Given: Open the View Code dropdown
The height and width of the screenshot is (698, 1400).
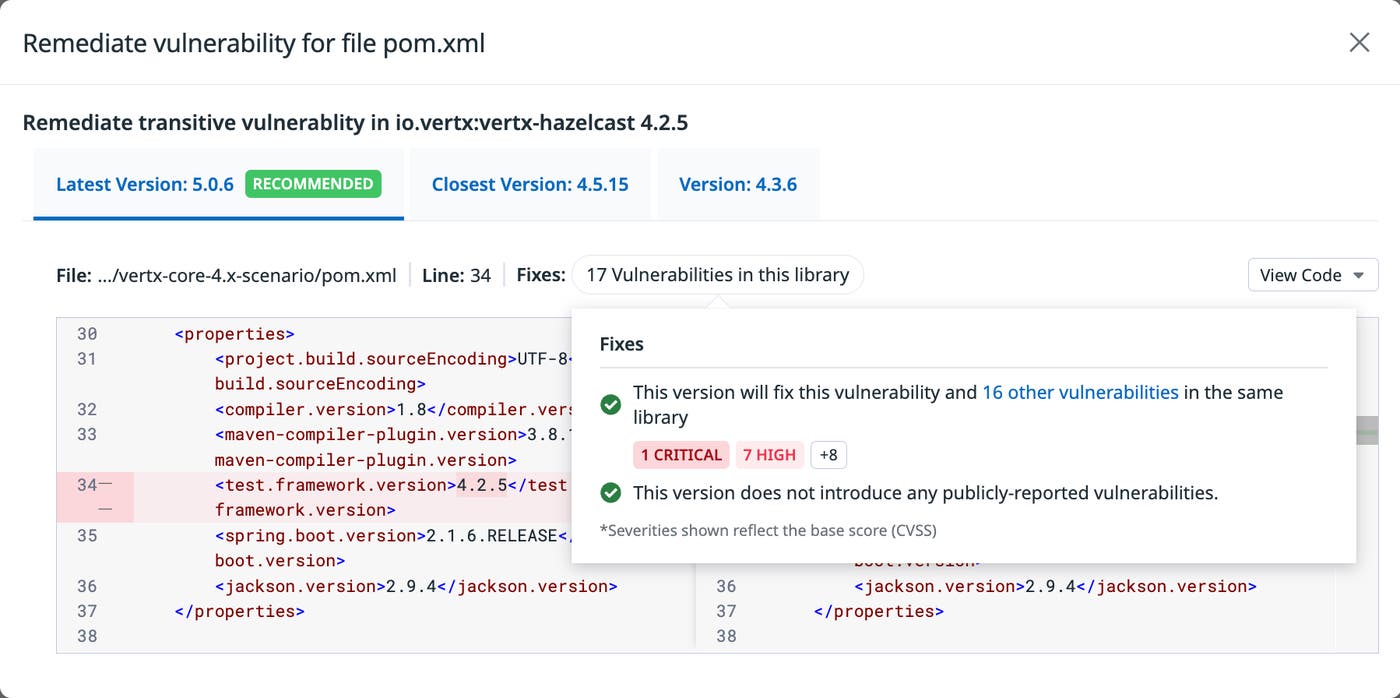Looking at the screenshot, I should point(1312,274).
